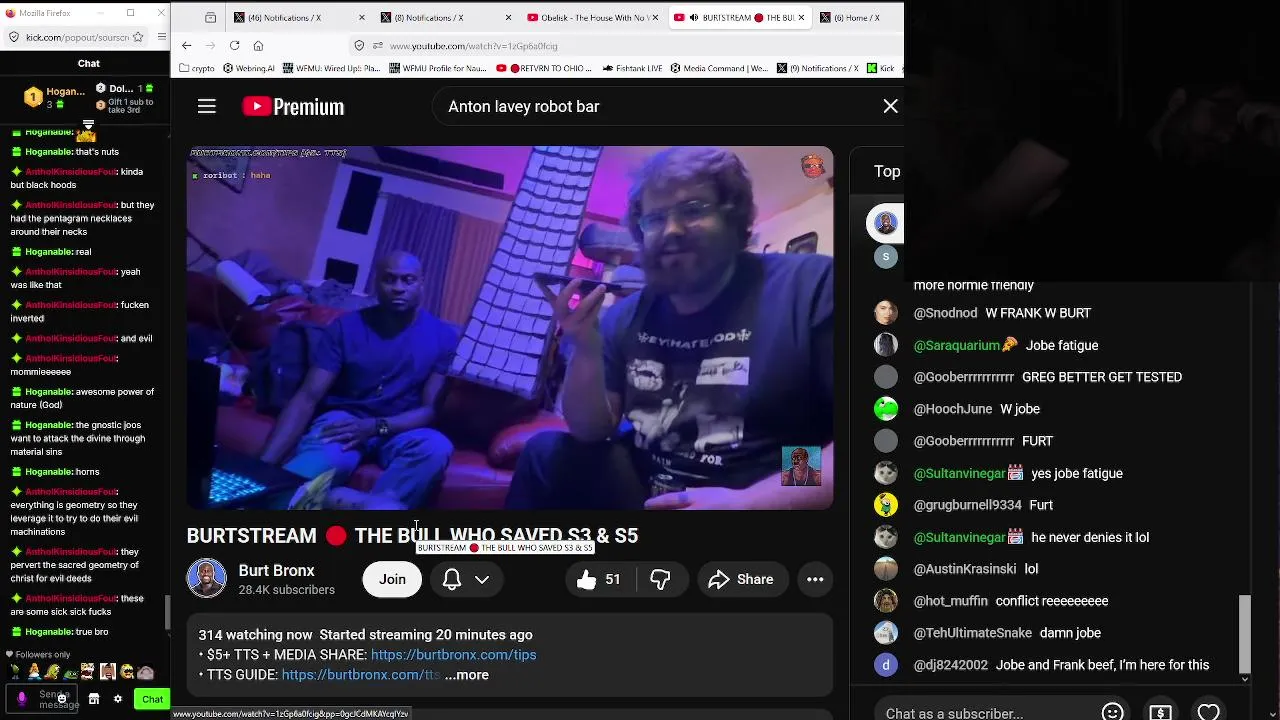Go to browser home page icon
Image resolution: width=1280 pixels, height=720 pixels.
pos(258,45)
